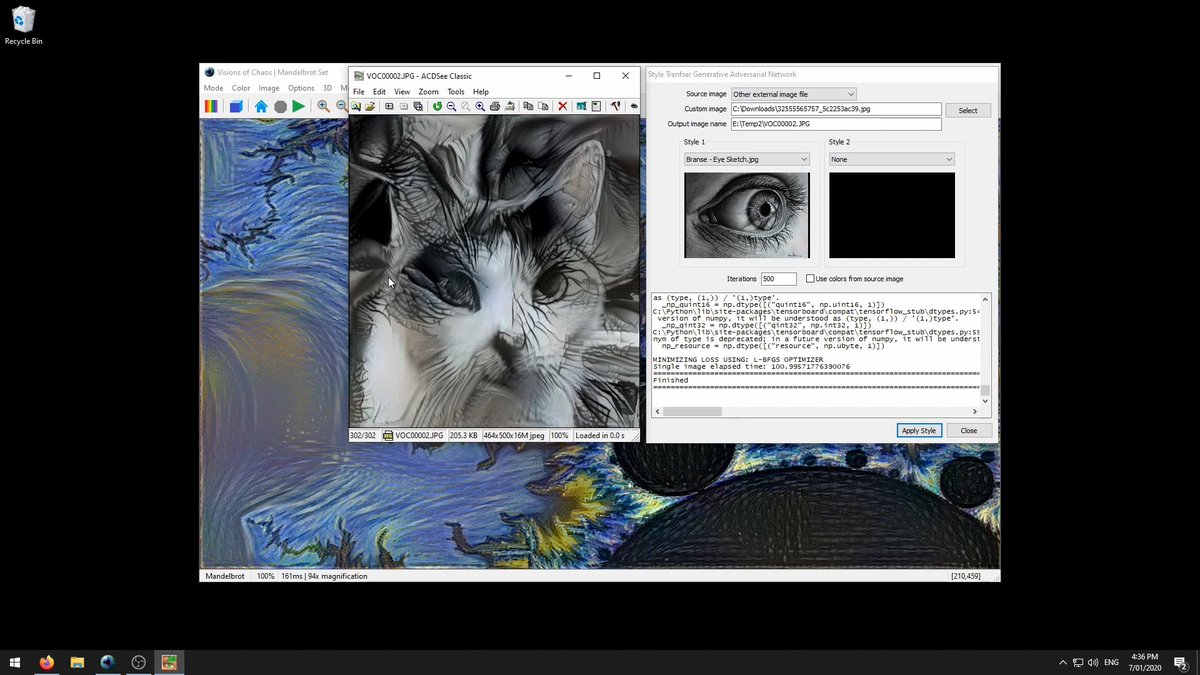The height and width of the screenshot is (675, 1200).
Task: Open the Color menu in Visions of Chaos
Action: [241, 88]
